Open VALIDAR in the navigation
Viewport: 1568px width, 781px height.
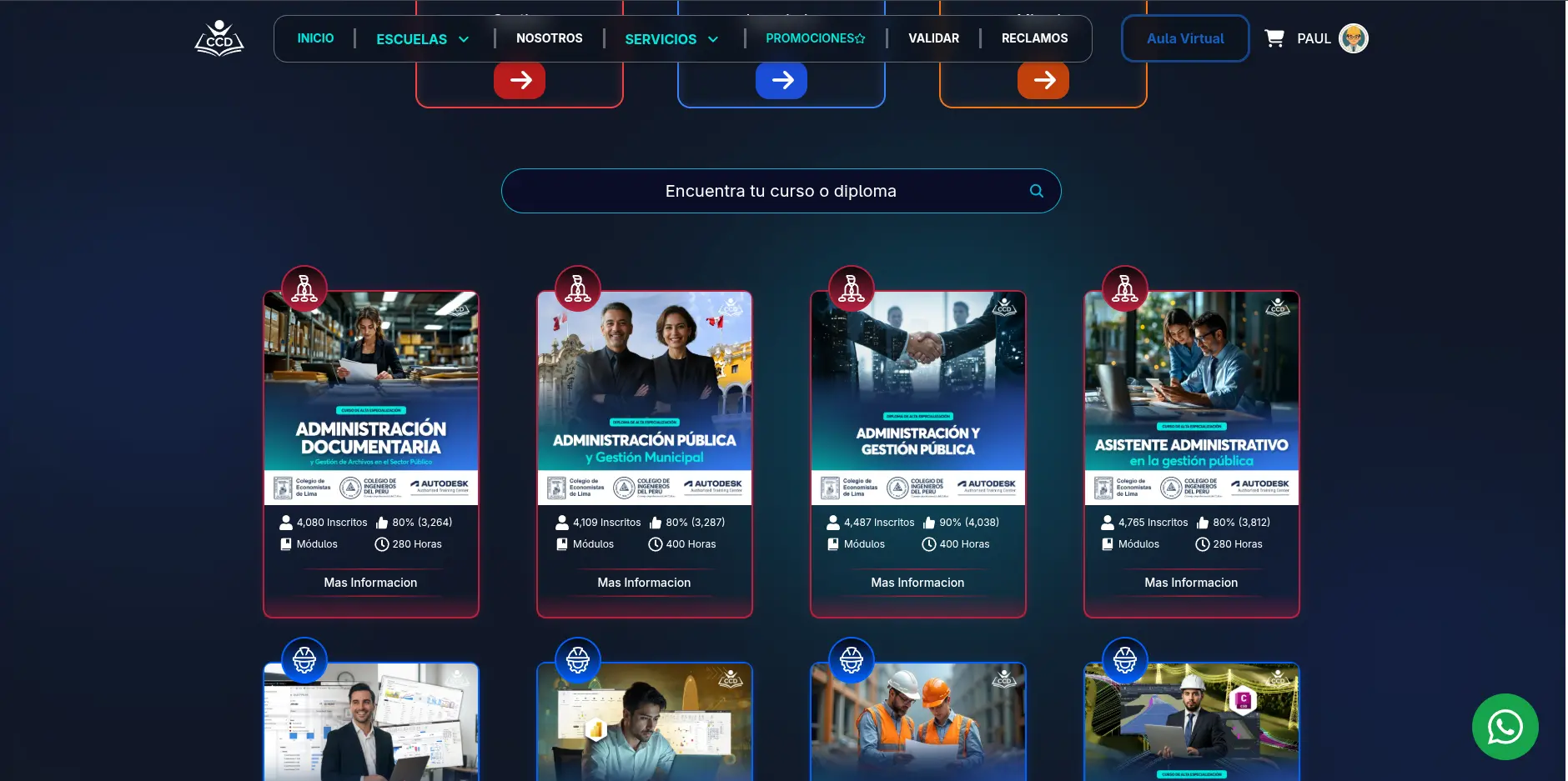pyautogui.click(x=933, y=38)
